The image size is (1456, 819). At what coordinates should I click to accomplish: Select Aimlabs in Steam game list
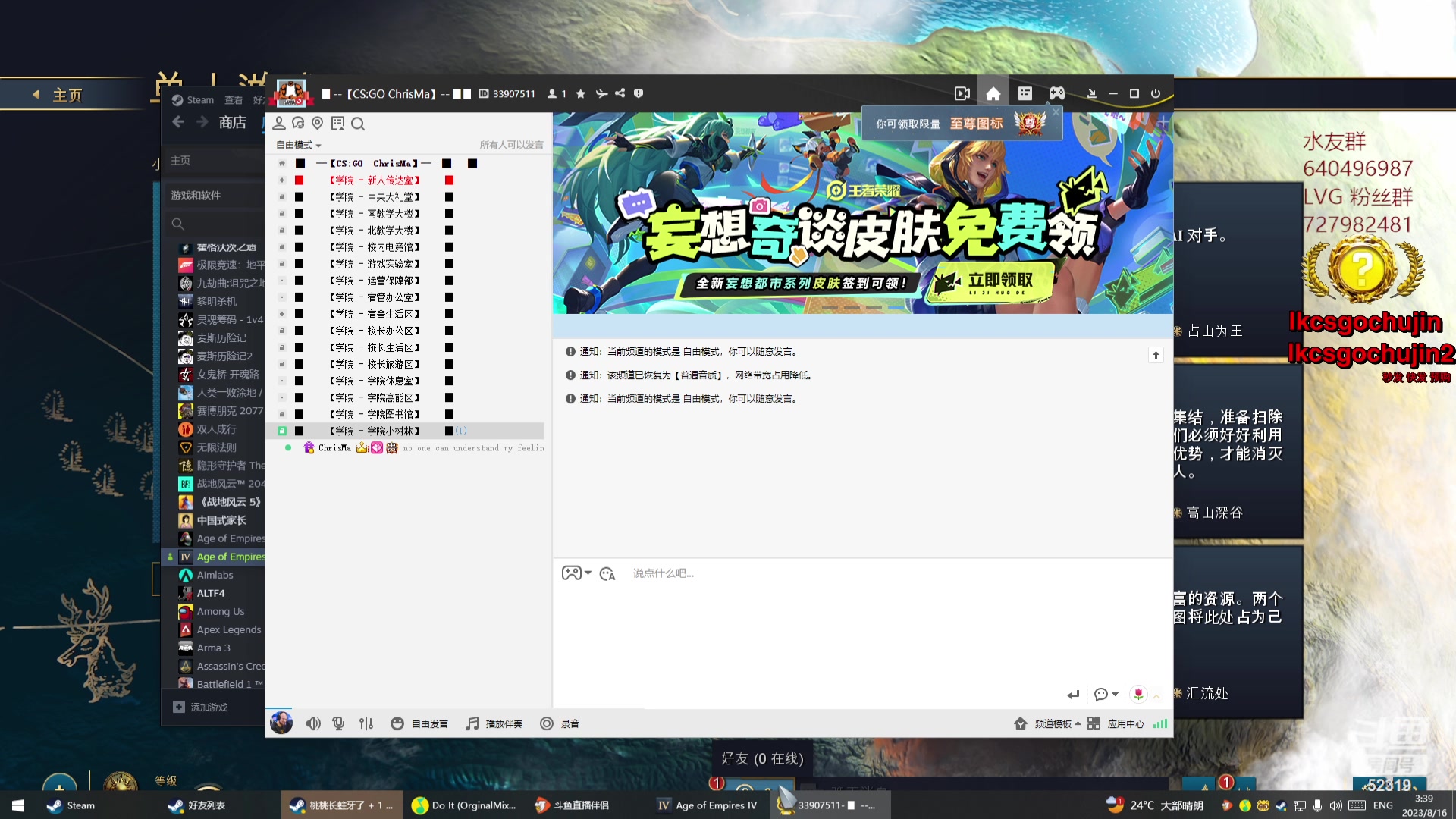pos(215,576)
